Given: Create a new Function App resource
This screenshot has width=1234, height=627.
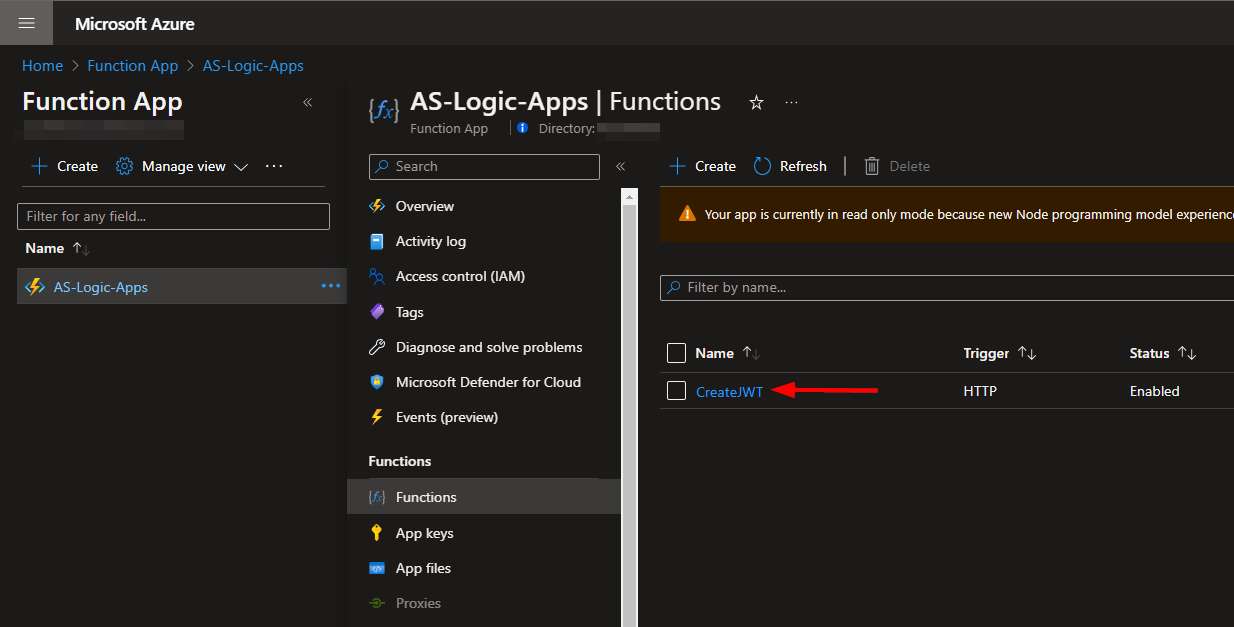Looking at the screenshot, I should pos(64,166).
